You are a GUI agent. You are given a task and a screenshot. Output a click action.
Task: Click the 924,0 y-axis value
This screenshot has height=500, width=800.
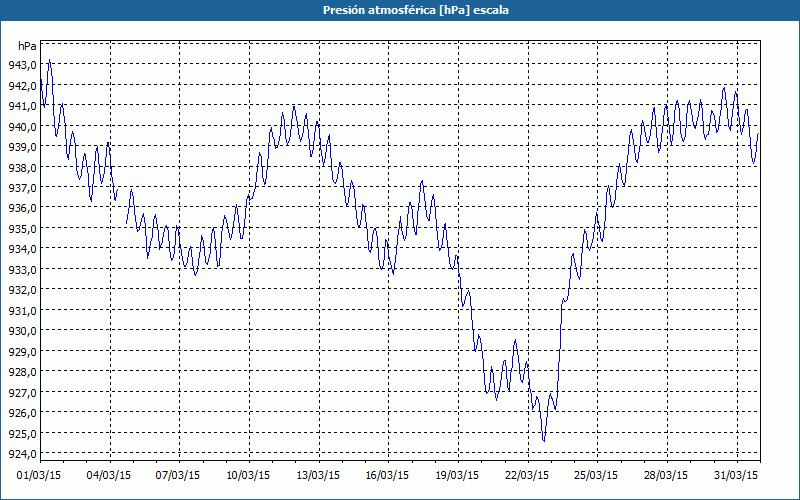[x=22, y=454]
